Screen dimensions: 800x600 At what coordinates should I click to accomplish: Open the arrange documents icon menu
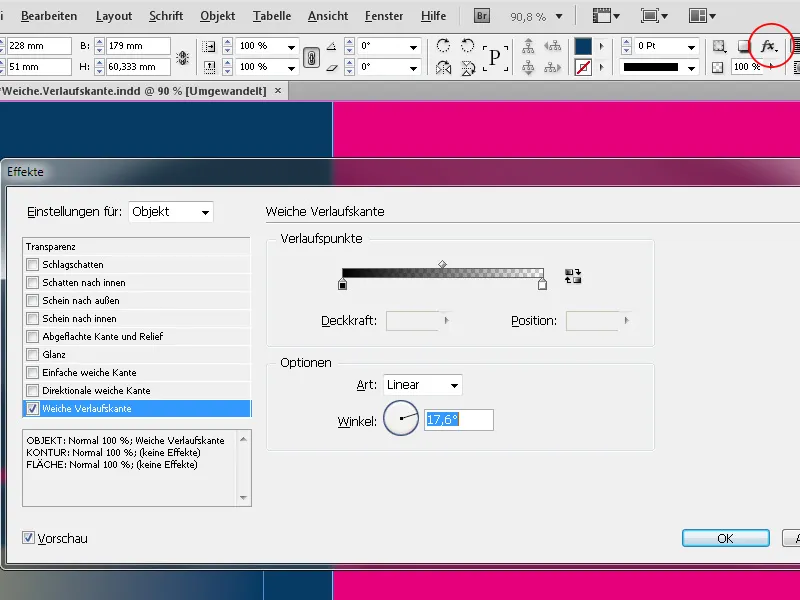pyautogui.click(x=702, y=16)
